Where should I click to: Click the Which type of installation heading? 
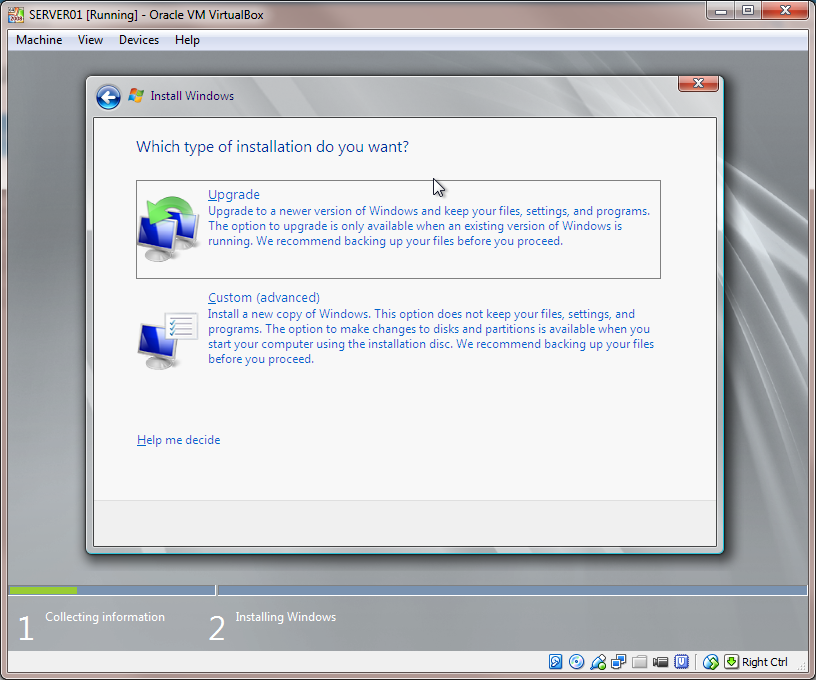pyautogui.click(x=273, y=147)
